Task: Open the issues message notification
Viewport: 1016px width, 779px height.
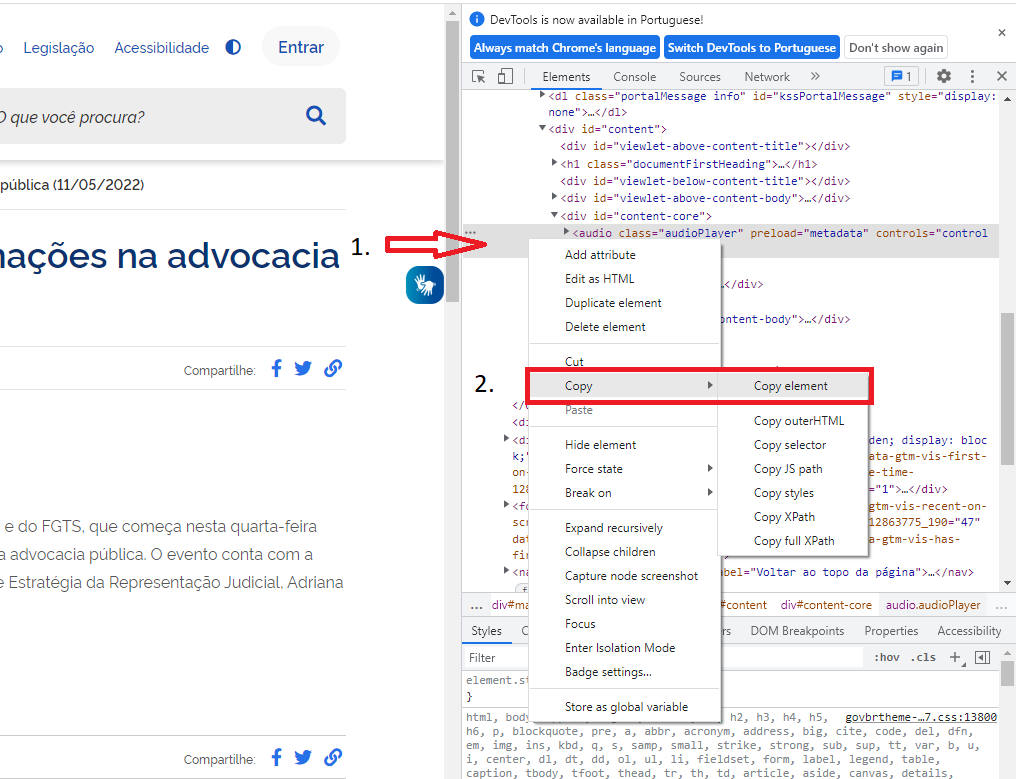Action: [901, 76]
